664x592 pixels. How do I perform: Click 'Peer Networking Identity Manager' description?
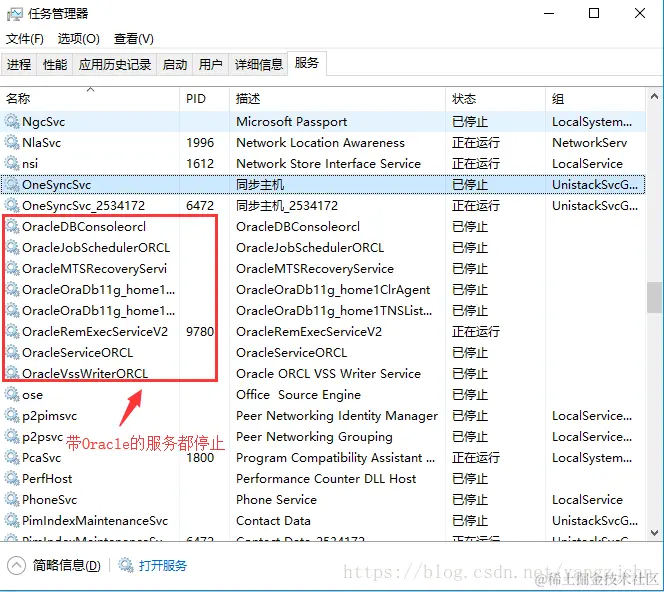click(x=337, y=415)
